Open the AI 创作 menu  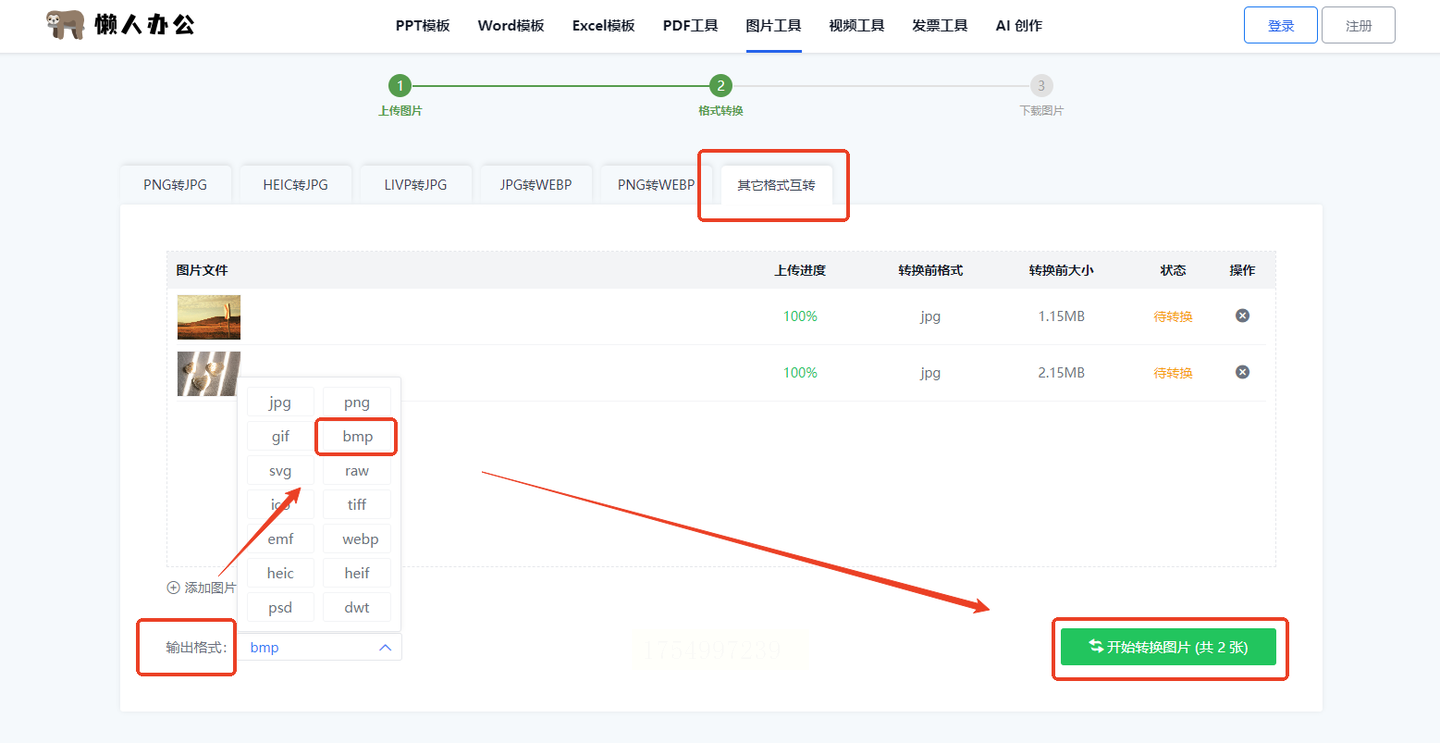[1019, 26]
